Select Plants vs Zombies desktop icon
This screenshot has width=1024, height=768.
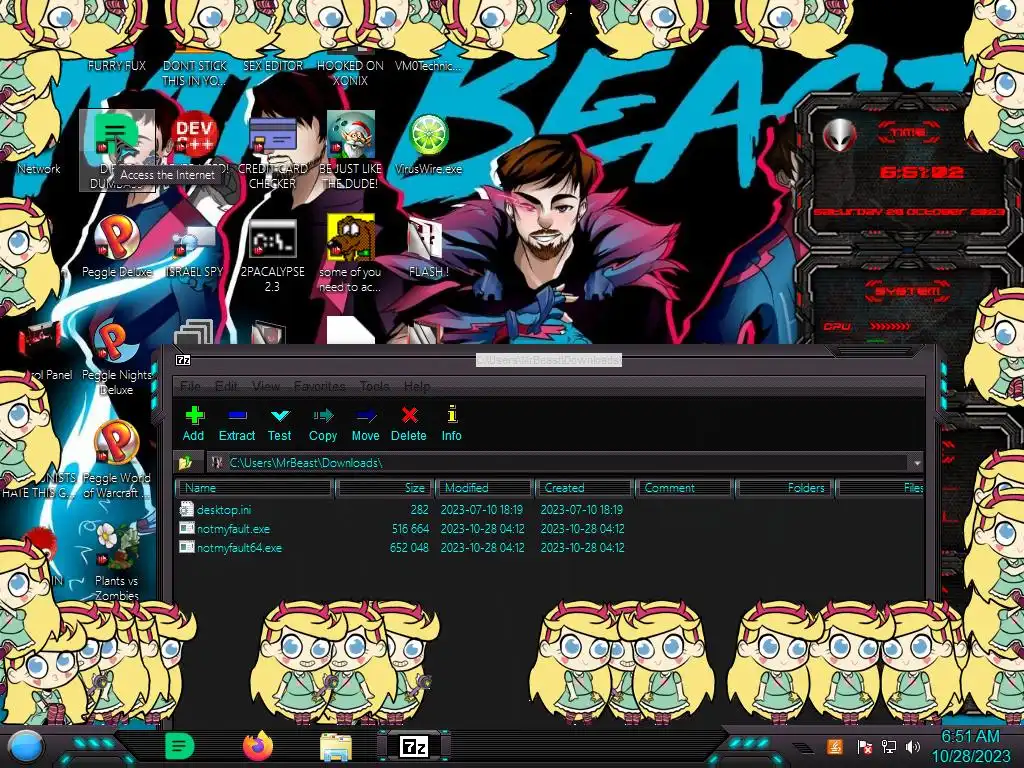(x=117, y=562)
